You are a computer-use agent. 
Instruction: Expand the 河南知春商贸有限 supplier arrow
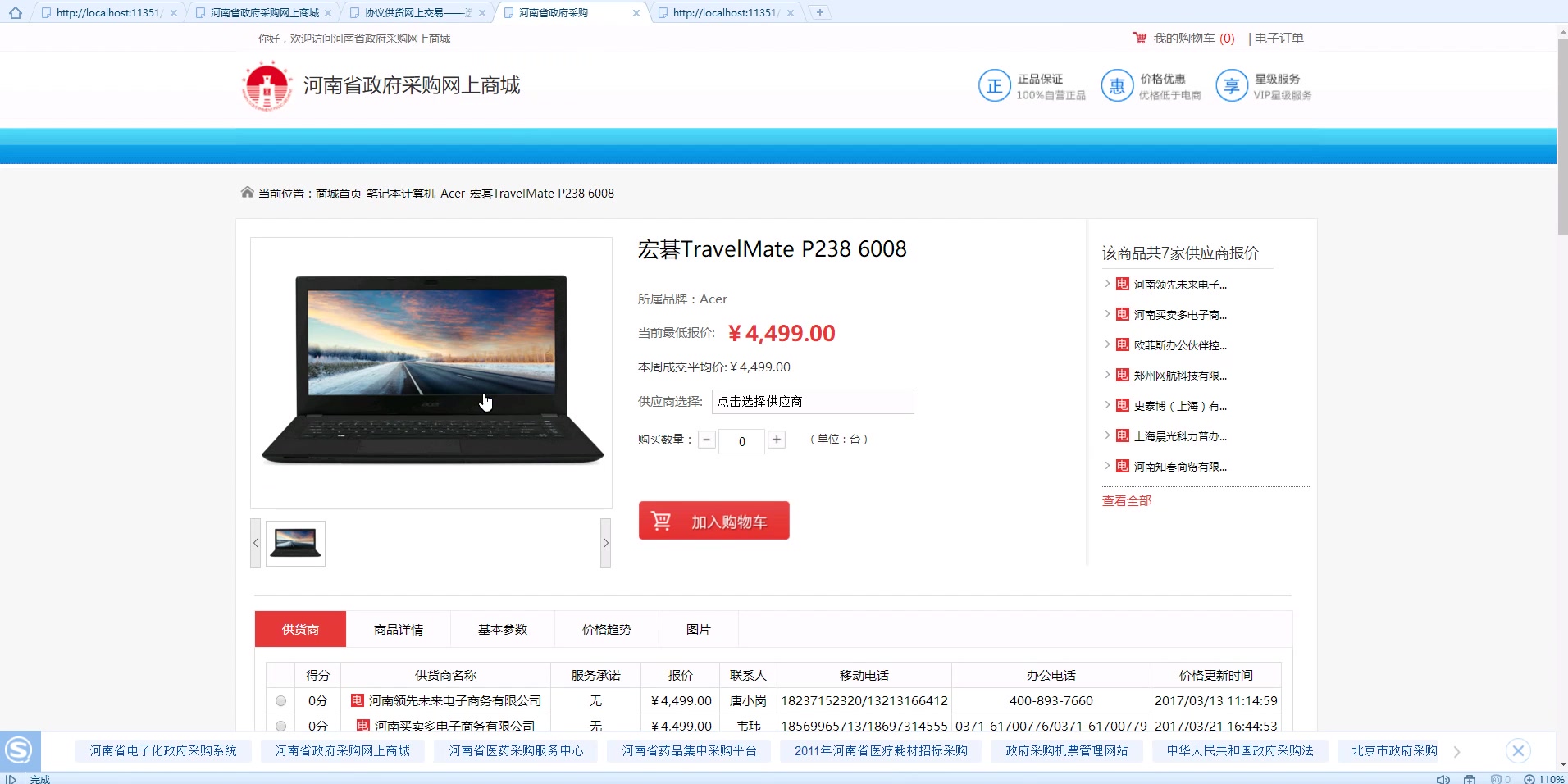[x=1107, y=466]
